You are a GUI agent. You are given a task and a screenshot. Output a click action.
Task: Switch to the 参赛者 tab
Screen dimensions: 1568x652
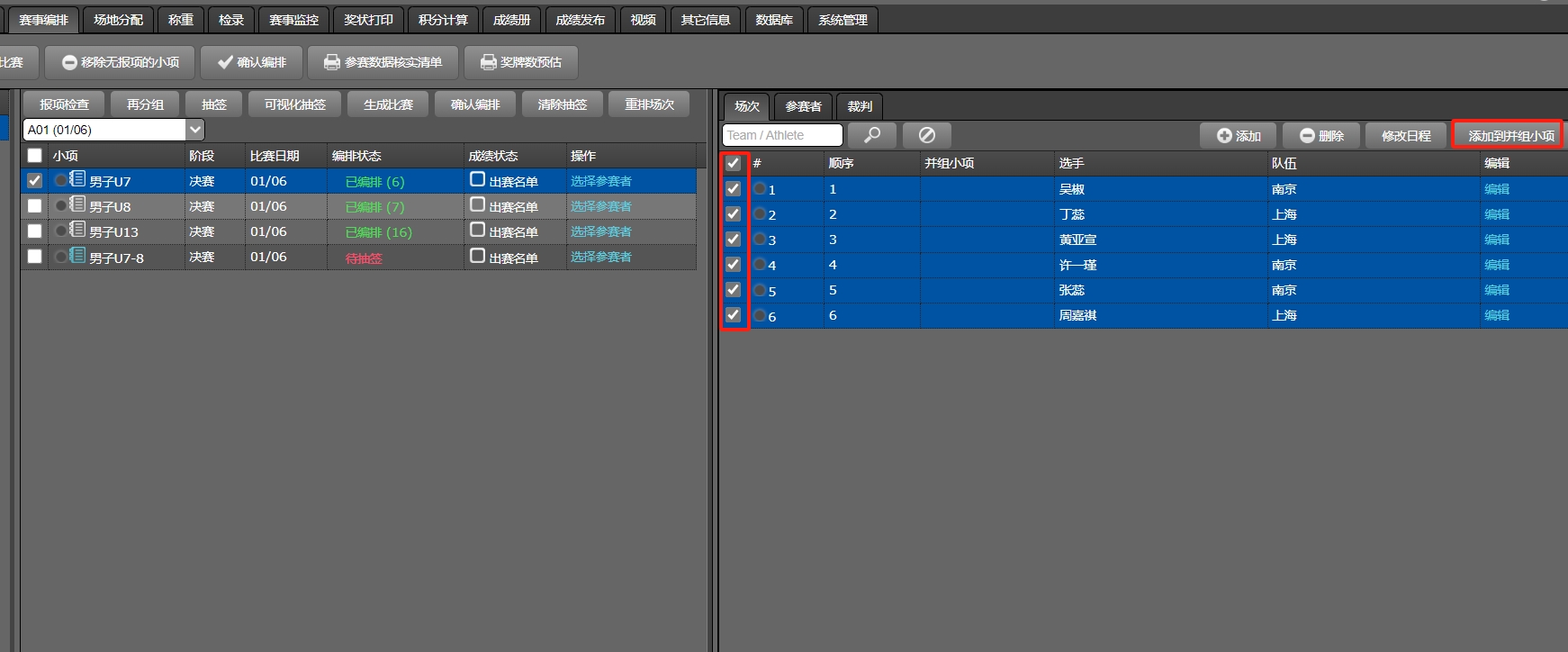[803, 106]
